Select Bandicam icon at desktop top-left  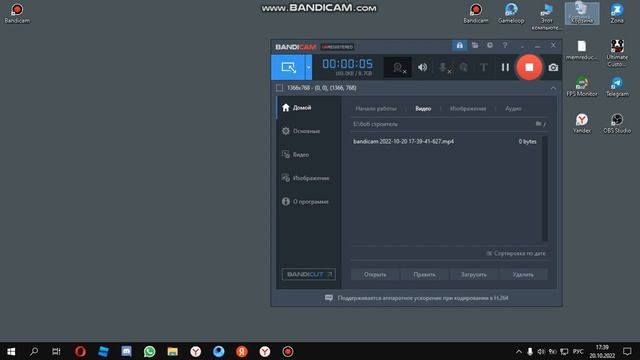click(17, 13)
